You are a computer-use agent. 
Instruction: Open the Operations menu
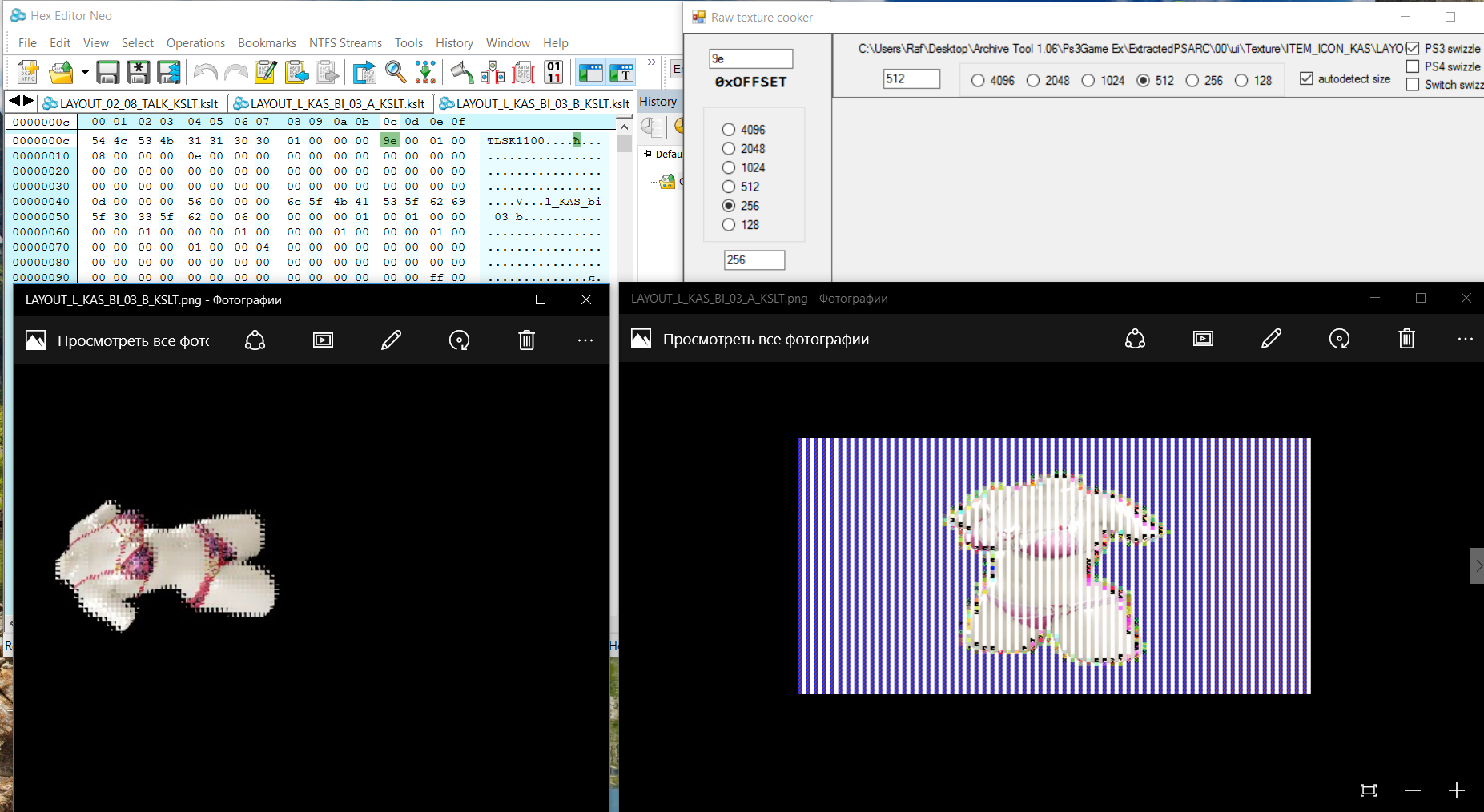click(195, 43)
